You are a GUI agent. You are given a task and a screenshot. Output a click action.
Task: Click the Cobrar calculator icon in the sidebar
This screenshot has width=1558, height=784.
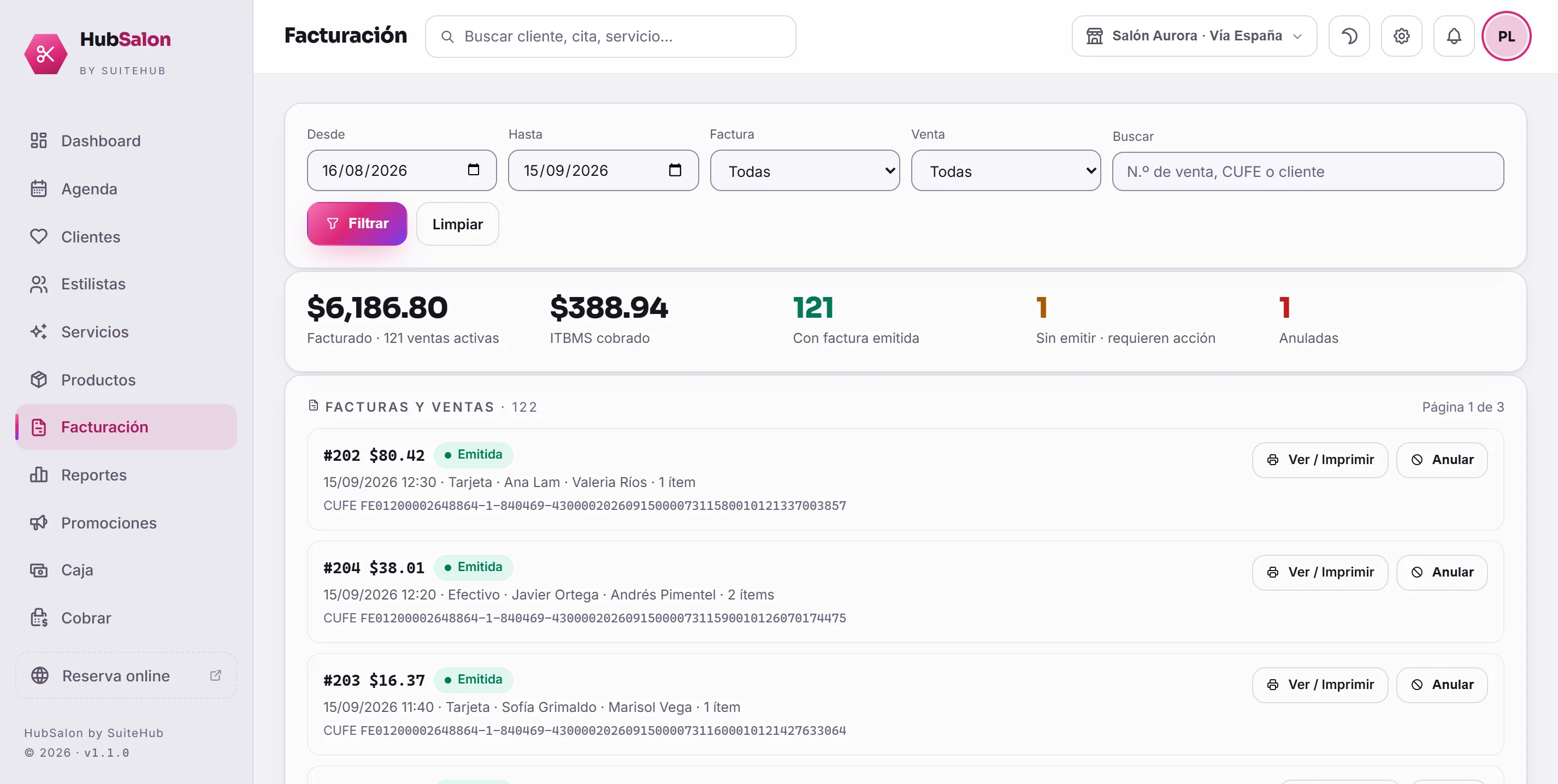pyautogui.click(x=39, y=618)
